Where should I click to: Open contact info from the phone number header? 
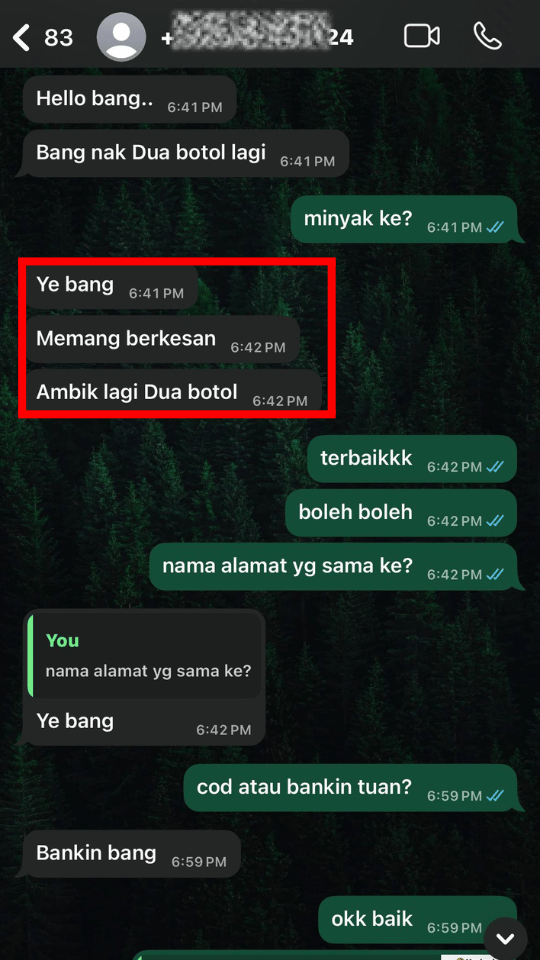257,37
